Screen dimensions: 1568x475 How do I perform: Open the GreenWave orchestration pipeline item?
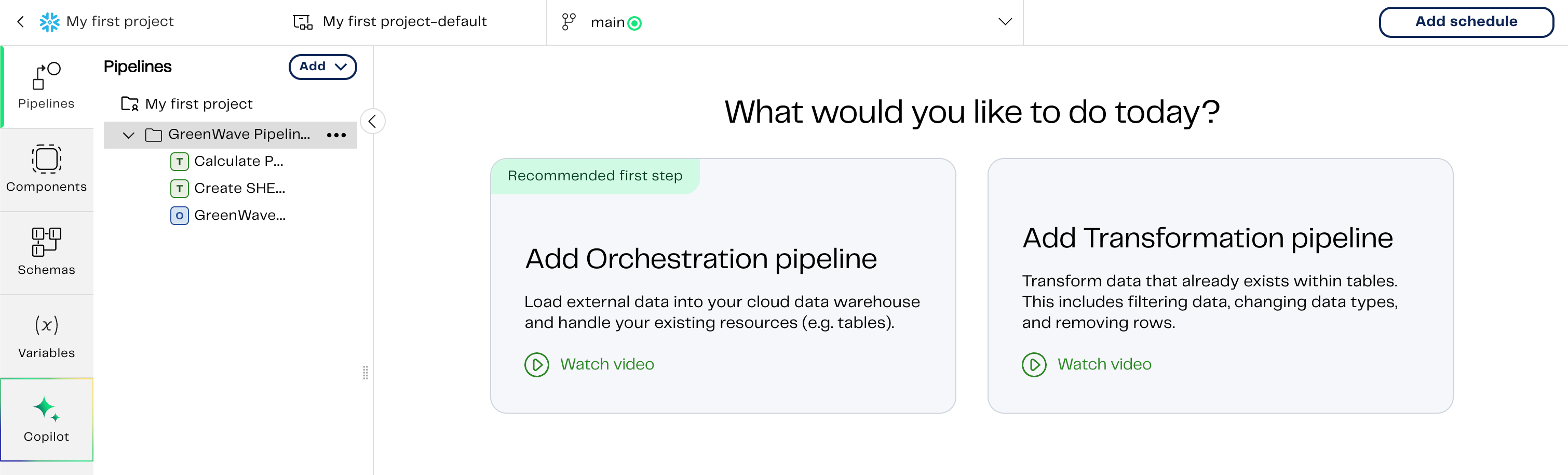click(x=239, y=216)
